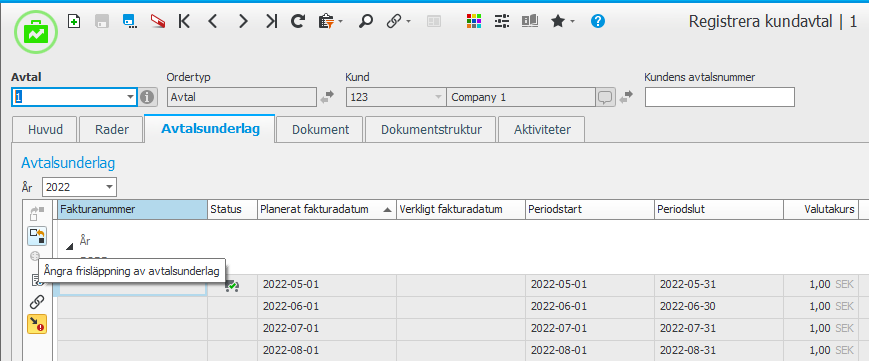Select the Avtalsunderlag tab
This screenshot has width=869, height=361.
coord(210,129)
